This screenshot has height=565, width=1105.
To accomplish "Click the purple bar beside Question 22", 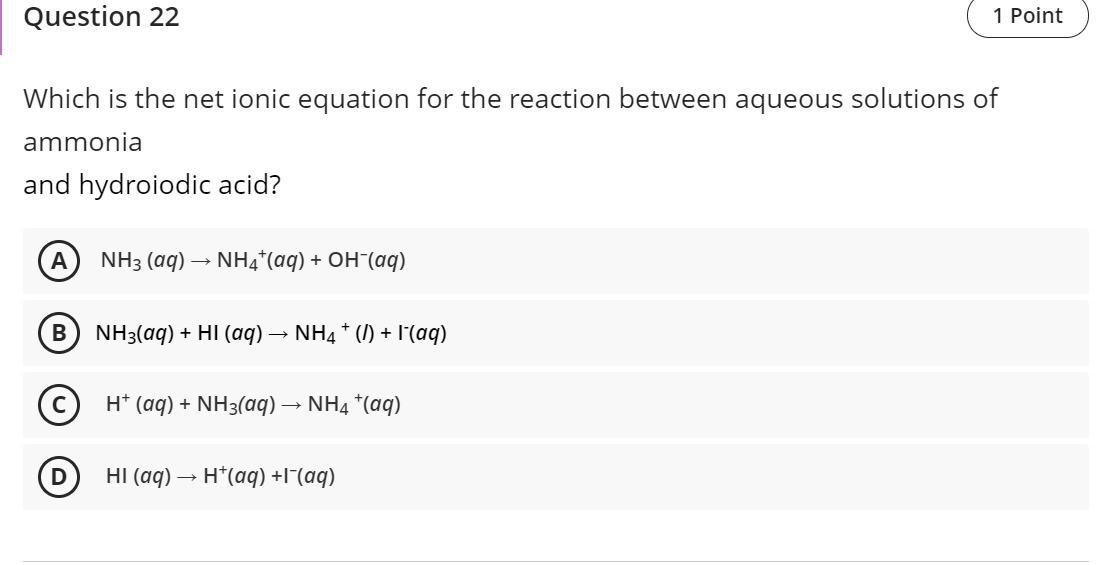I will coord(1,27).
